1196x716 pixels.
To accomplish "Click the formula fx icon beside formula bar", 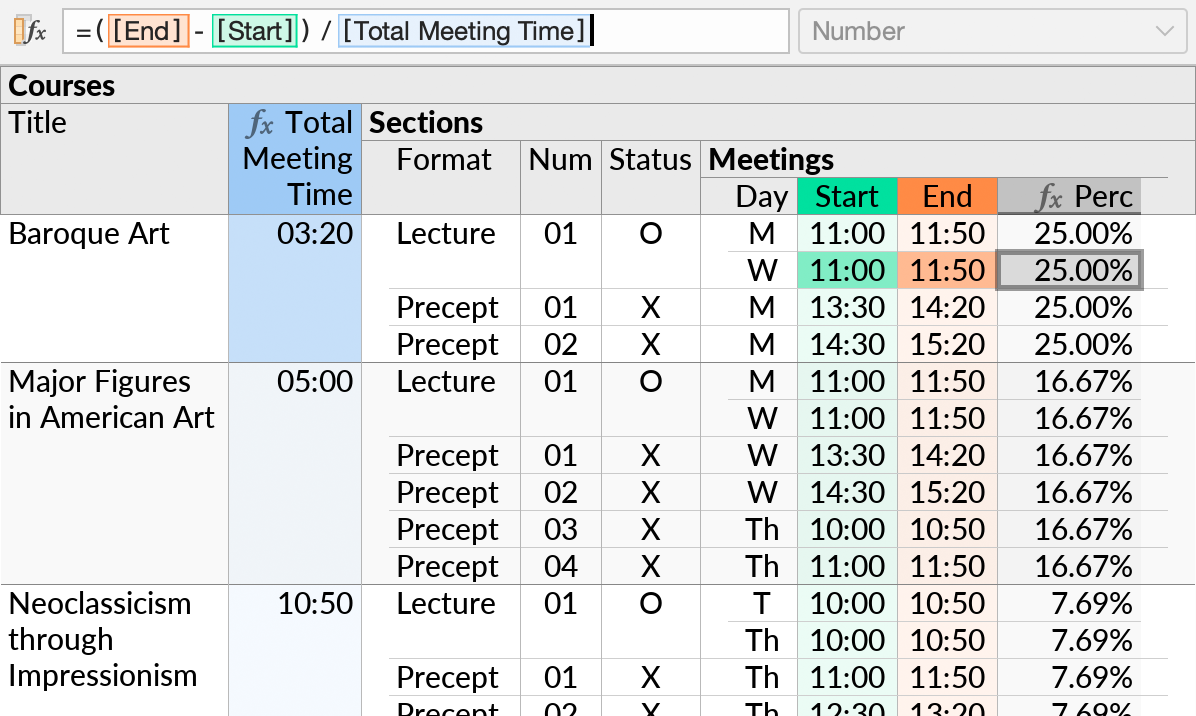I will [x=30, y=32].
